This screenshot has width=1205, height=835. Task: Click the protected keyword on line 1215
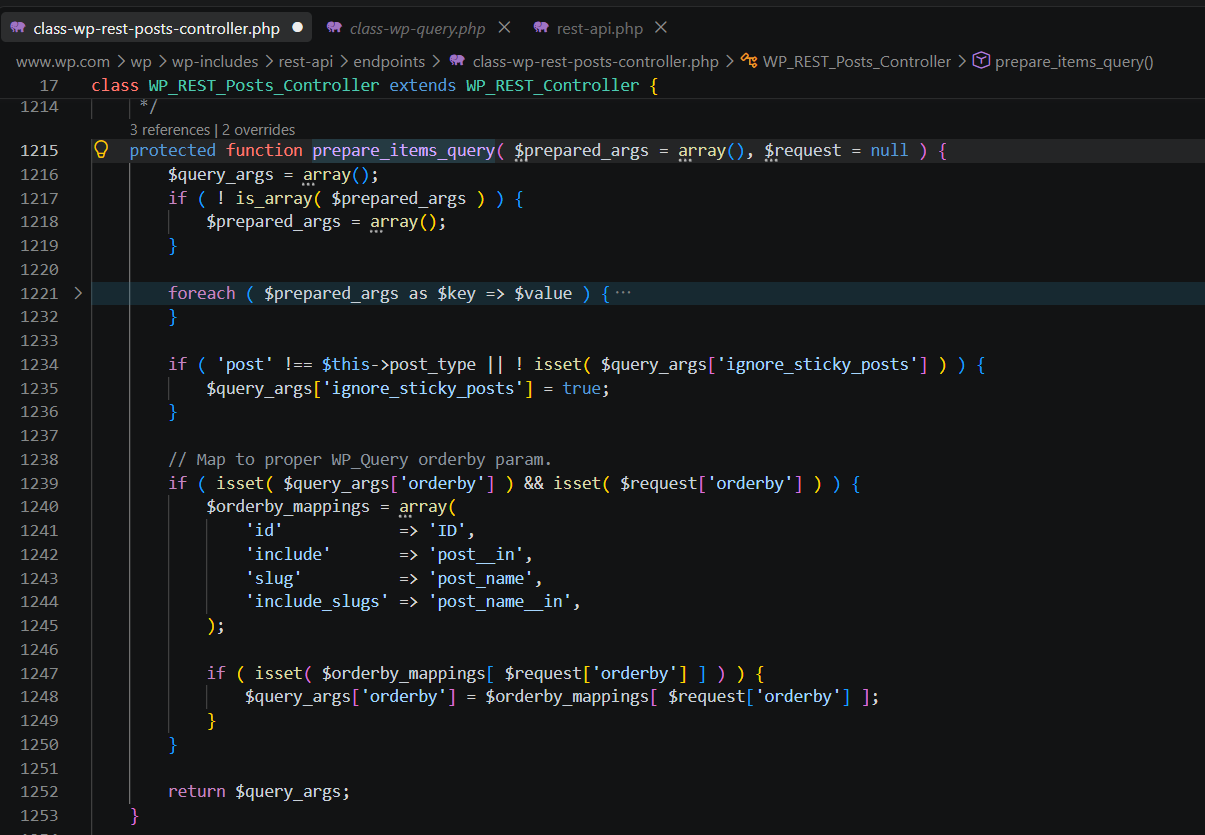point(173,150)
